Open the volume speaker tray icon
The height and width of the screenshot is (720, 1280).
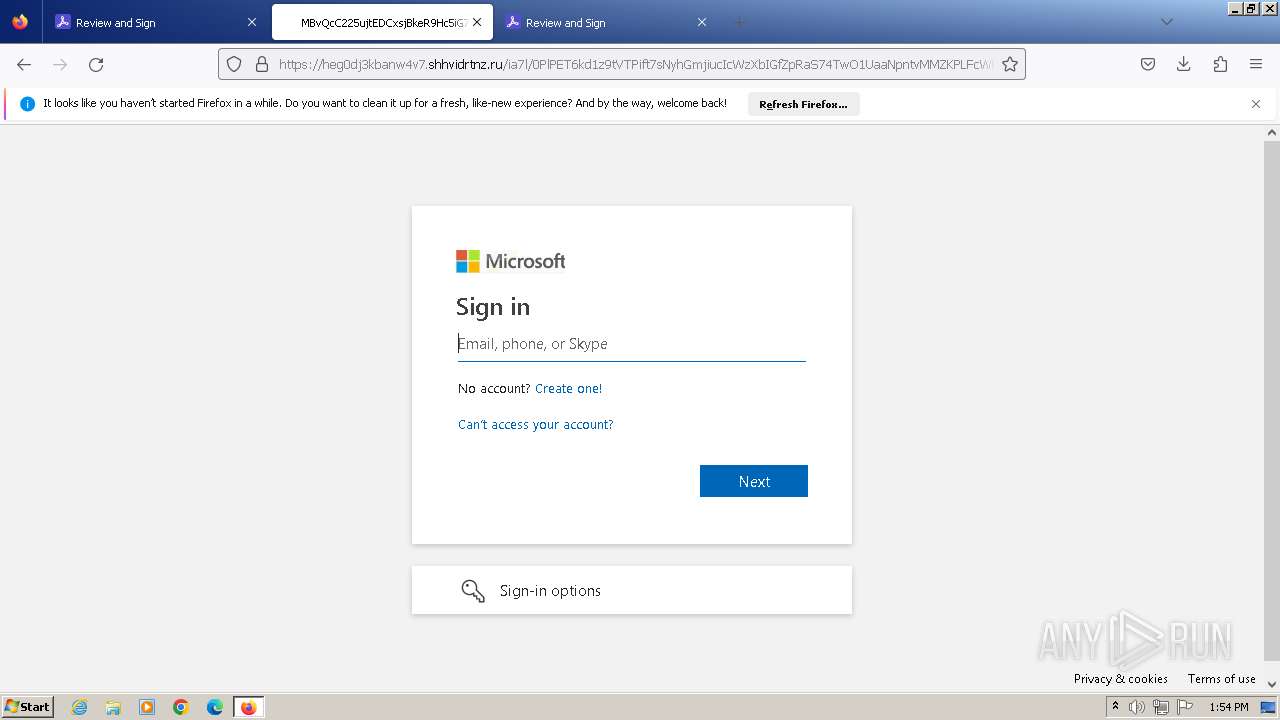[x=1137, y=707]
